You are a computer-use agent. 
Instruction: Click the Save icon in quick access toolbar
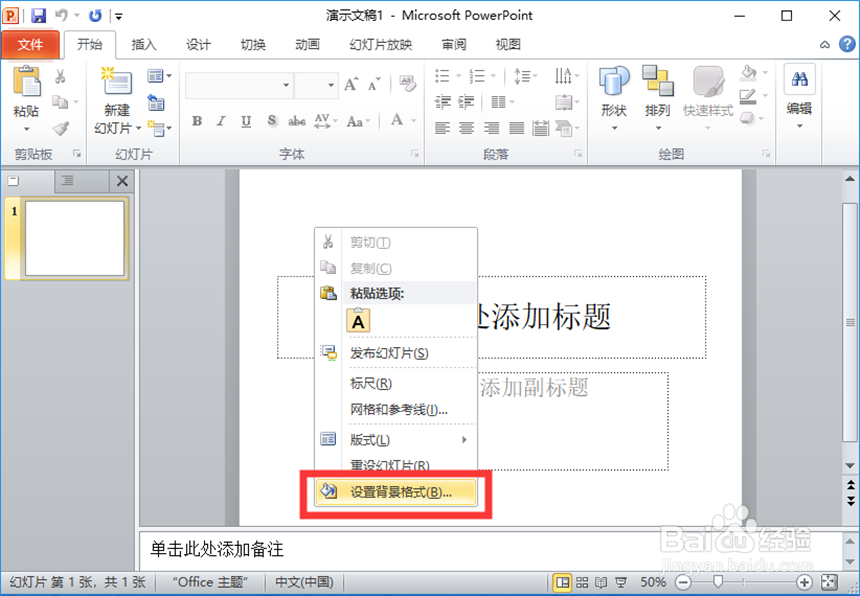point(38,15)
